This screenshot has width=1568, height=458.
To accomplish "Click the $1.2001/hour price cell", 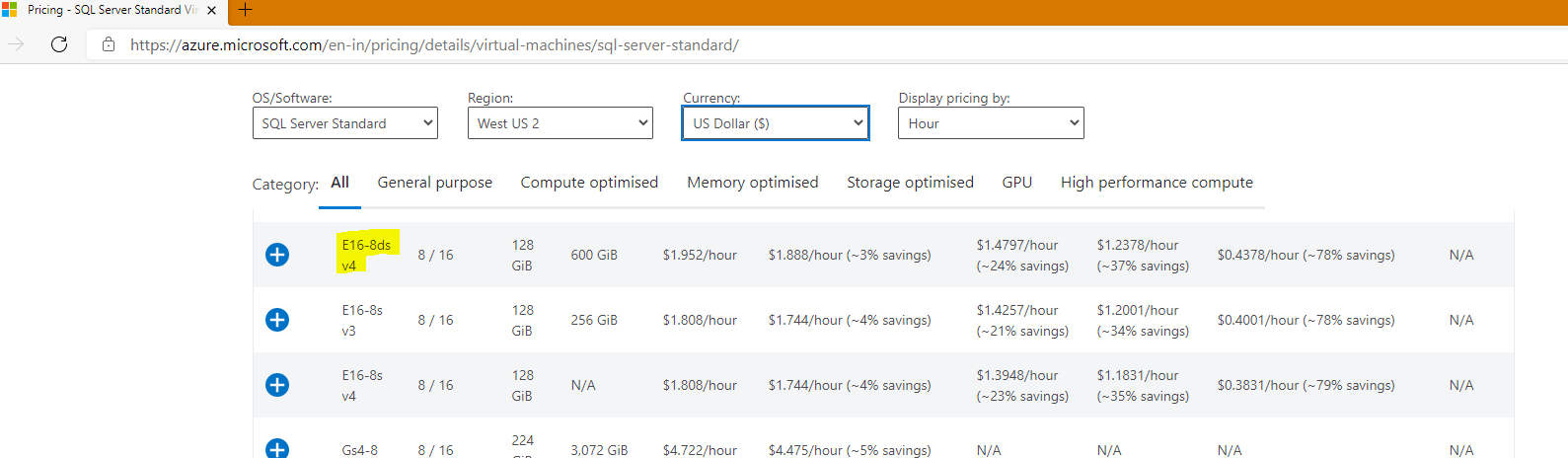I will (x=1143, y=320).
